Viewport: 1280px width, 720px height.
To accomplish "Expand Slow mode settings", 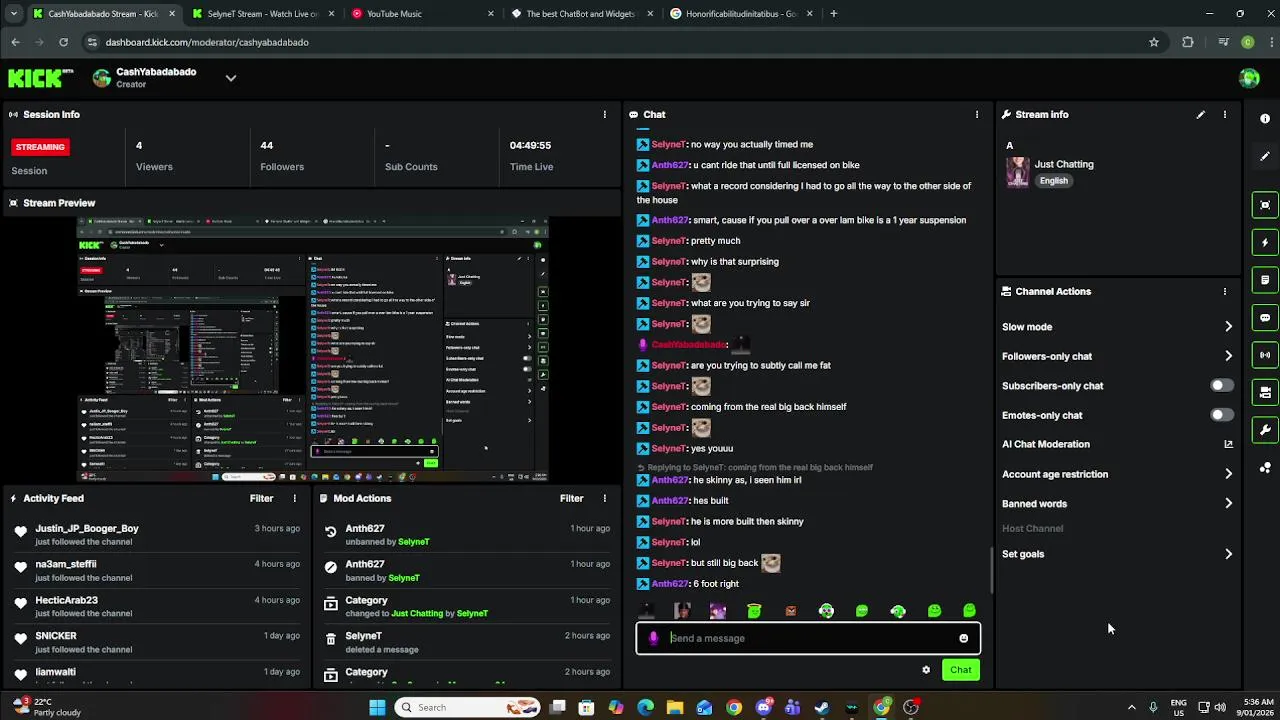I will (1228, 327).
